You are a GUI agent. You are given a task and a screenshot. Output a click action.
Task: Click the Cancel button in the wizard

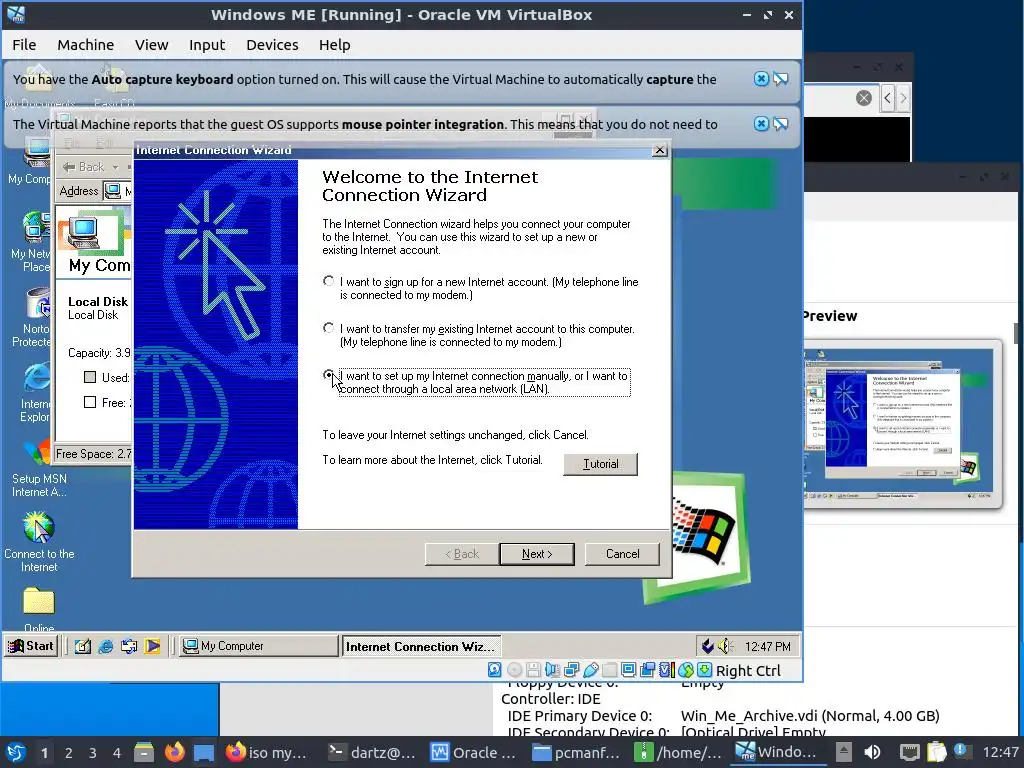[x=622, y=554]
